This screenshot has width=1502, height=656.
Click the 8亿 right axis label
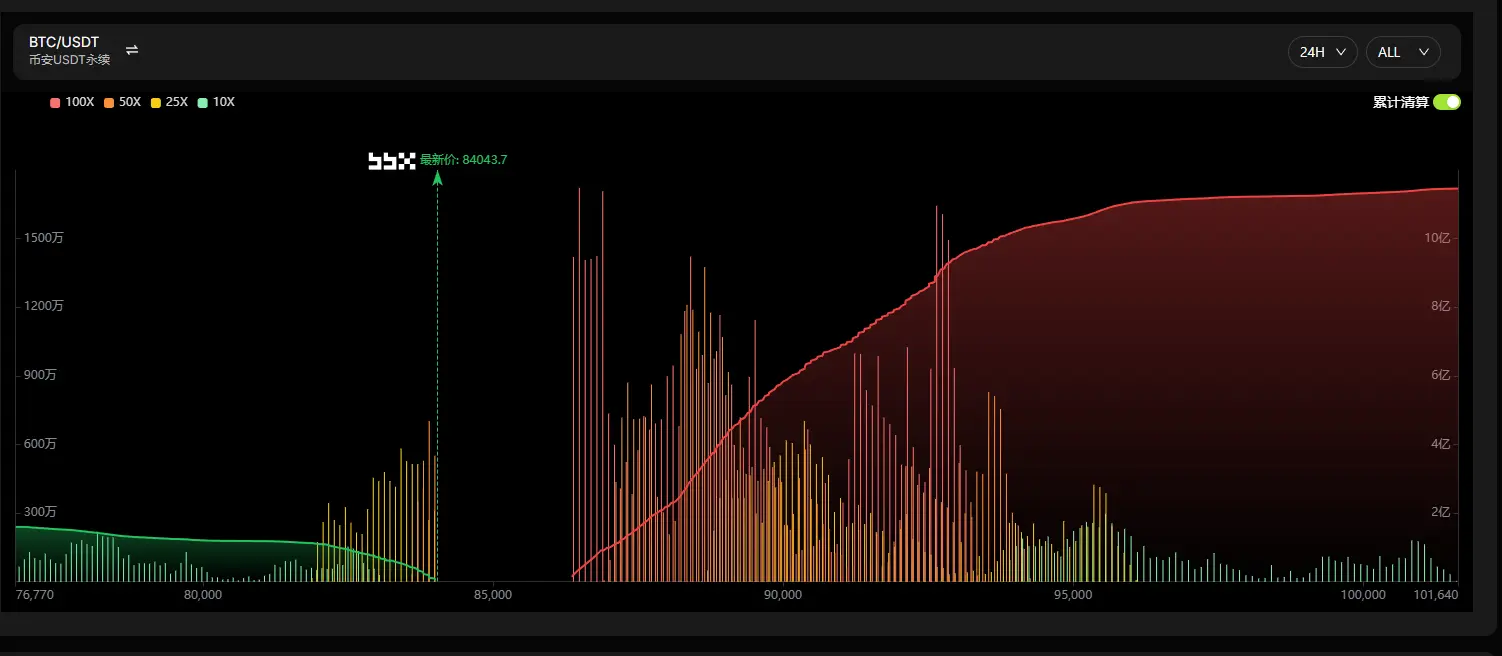tap(1441, 306)
